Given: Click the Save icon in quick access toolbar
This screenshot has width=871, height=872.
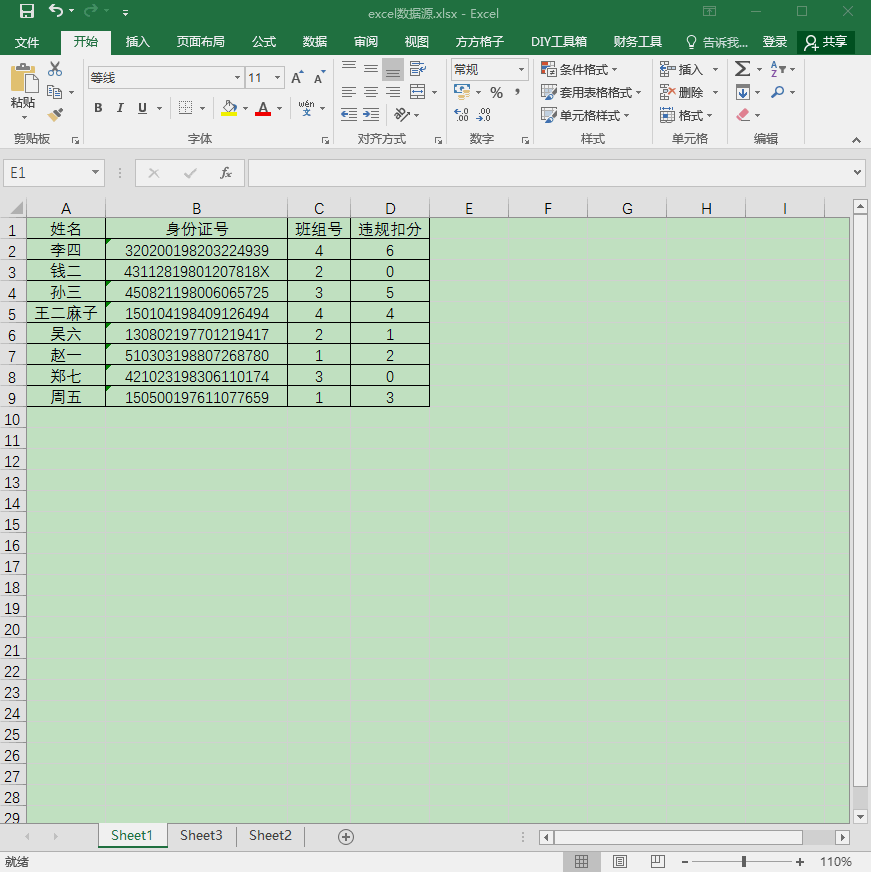Looking at the screenshot, I should (x=26, y=11).
